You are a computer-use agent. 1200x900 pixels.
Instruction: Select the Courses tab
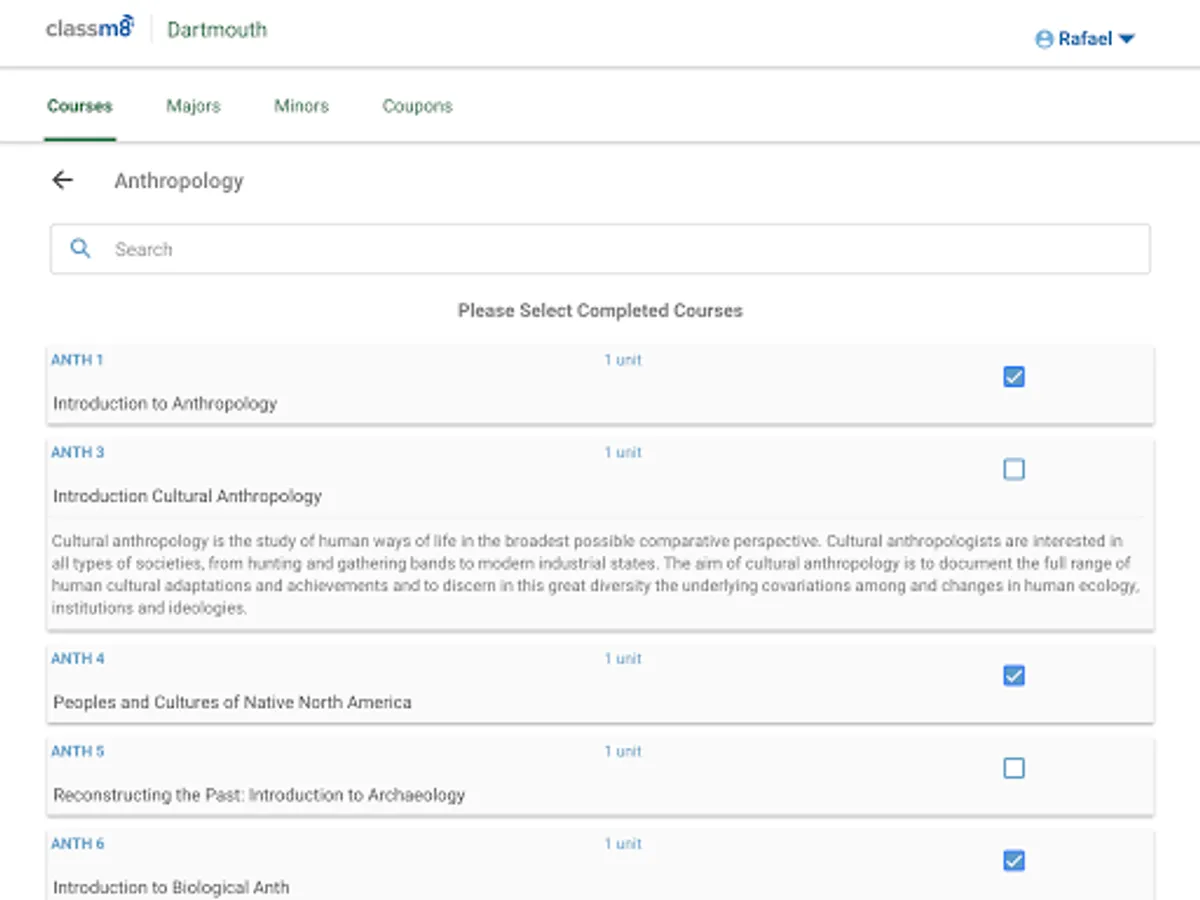click(x=80, y=106)
